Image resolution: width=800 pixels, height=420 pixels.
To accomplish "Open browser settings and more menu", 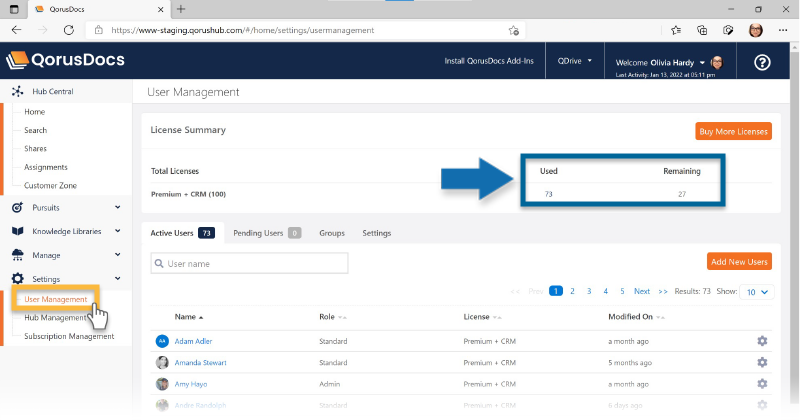I will pos(783,30).
